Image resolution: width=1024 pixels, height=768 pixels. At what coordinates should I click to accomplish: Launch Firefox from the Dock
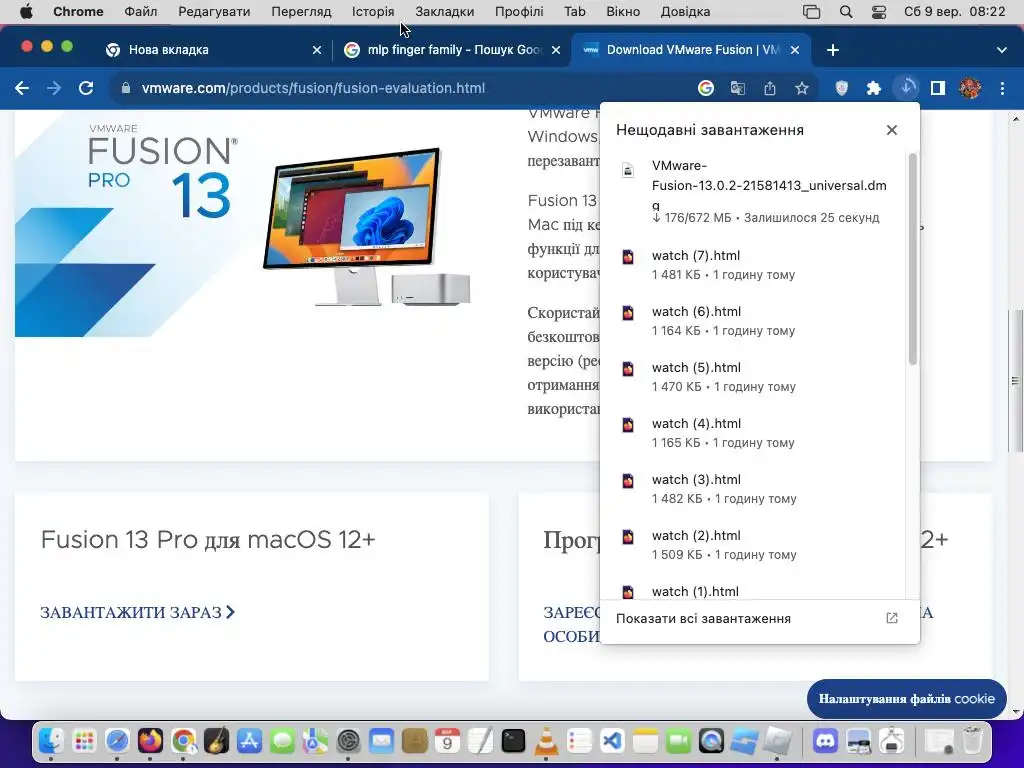[x=150, y=741]
